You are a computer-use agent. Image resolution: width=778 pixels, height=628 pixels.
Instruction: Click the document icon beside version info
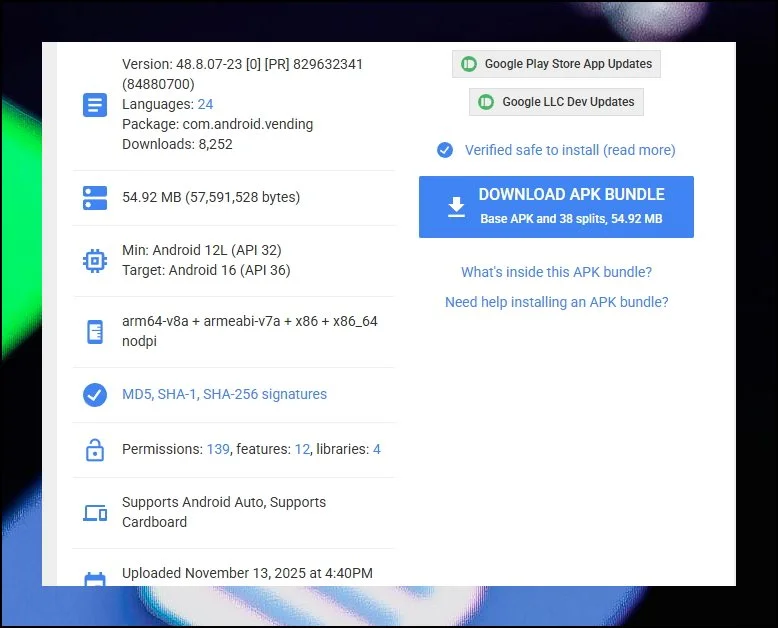point(95,104)
